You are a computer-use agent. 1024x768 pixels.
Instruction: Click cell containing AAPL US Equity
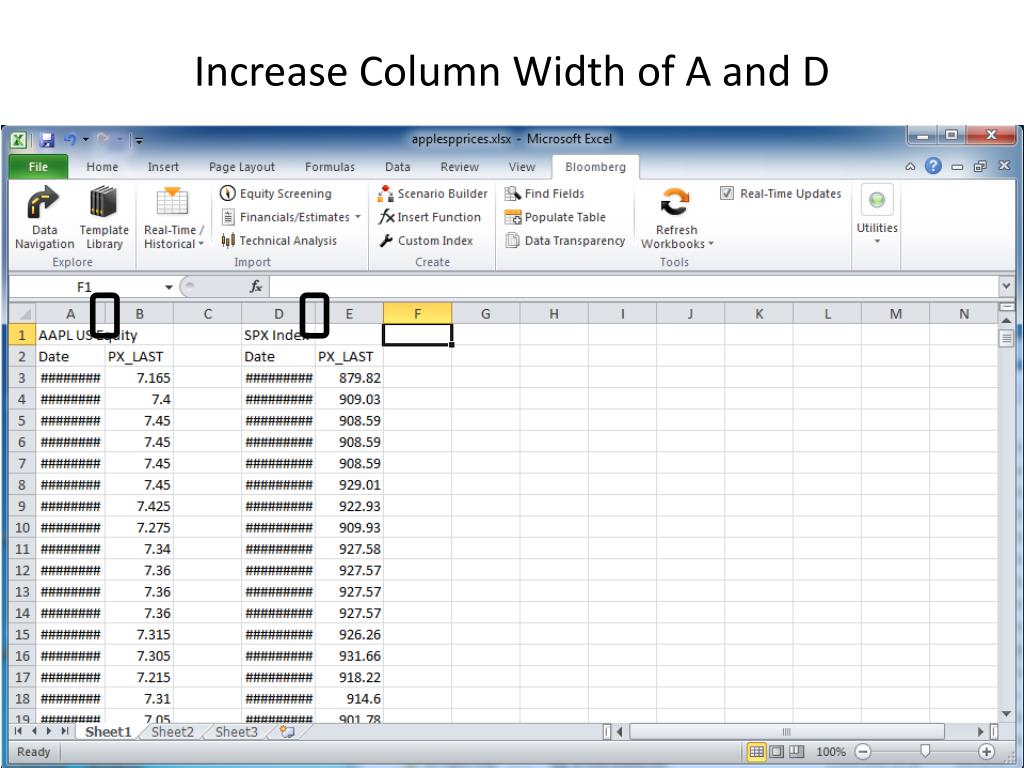point(71,335)
